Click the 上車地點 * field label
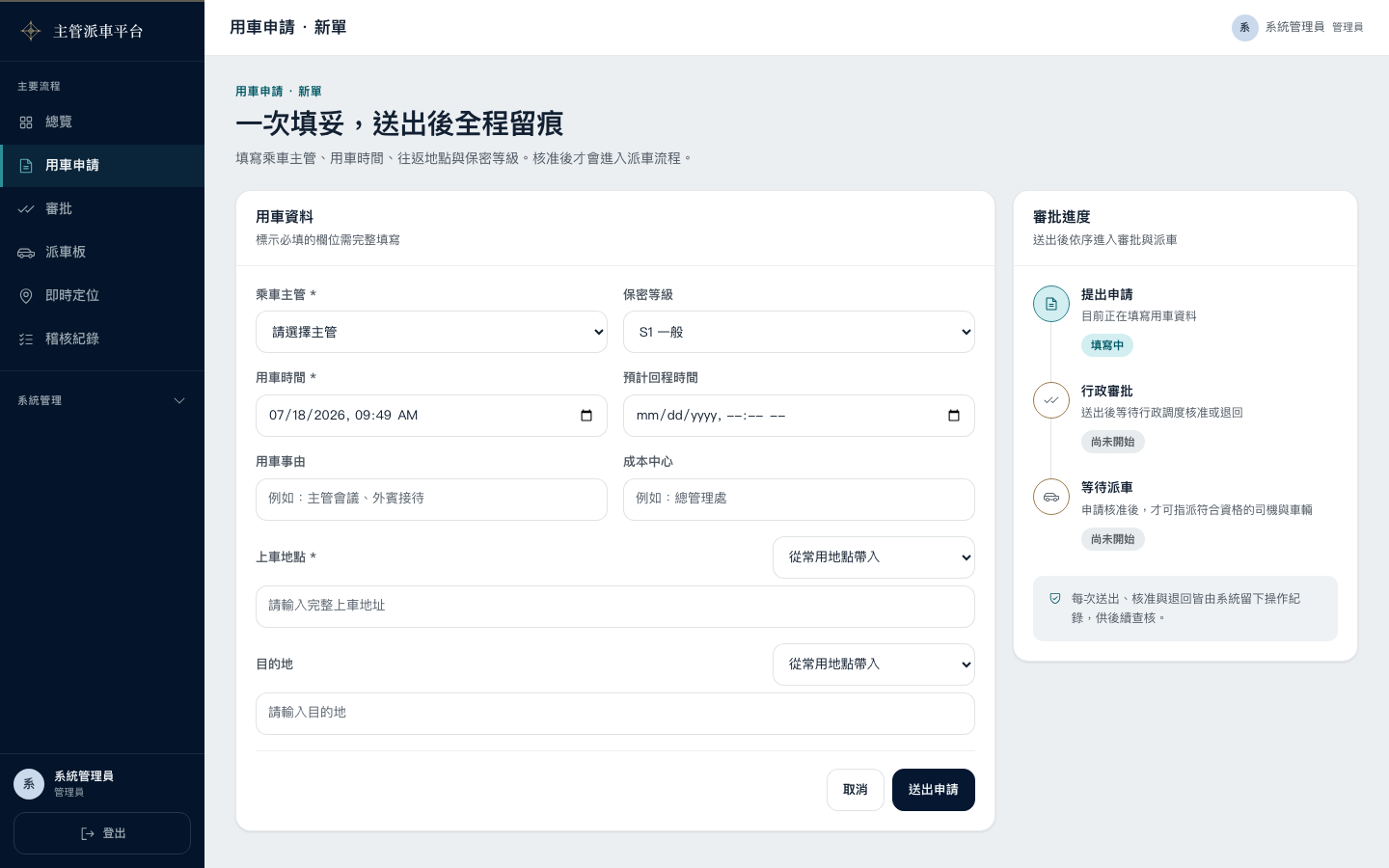Viewport: 1389px width, 868px height. click(x=286, y=557)
